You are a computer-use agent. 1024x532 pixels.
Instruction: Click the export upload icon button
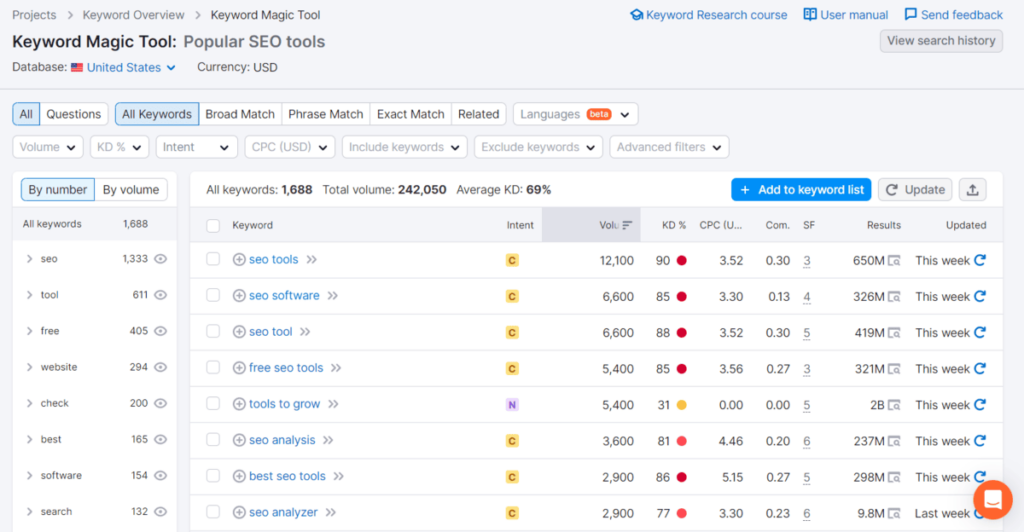(x=972, y=190)
